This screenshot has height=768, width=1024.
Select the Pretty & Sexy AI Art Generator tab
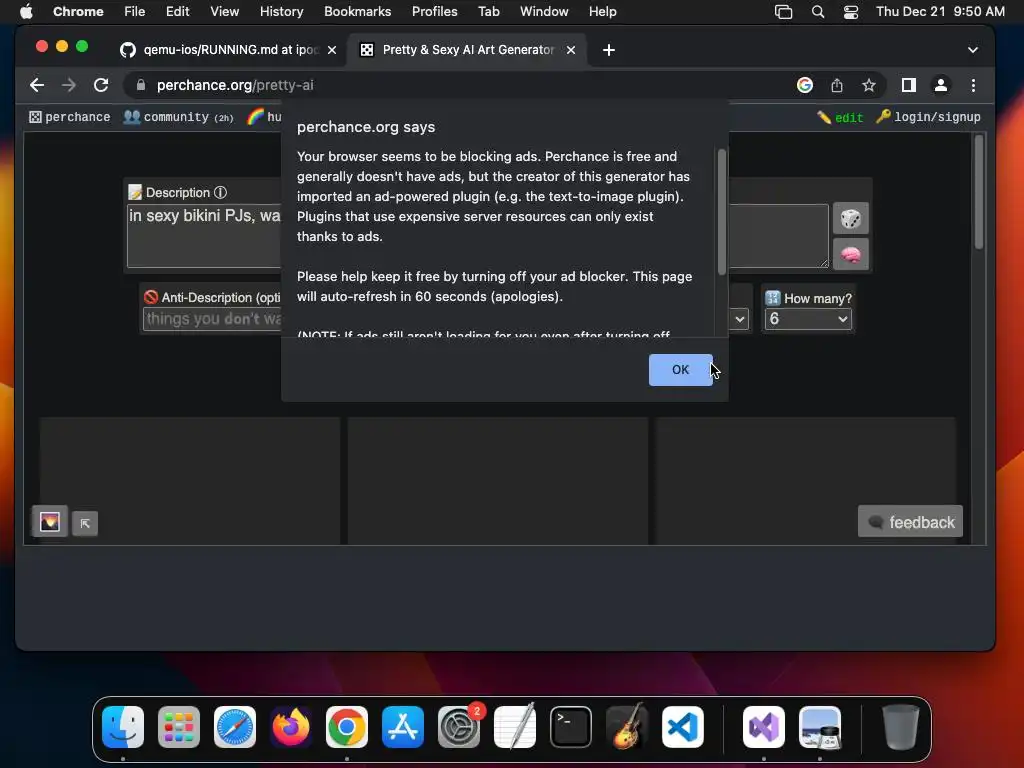click(x=468, y=50)
